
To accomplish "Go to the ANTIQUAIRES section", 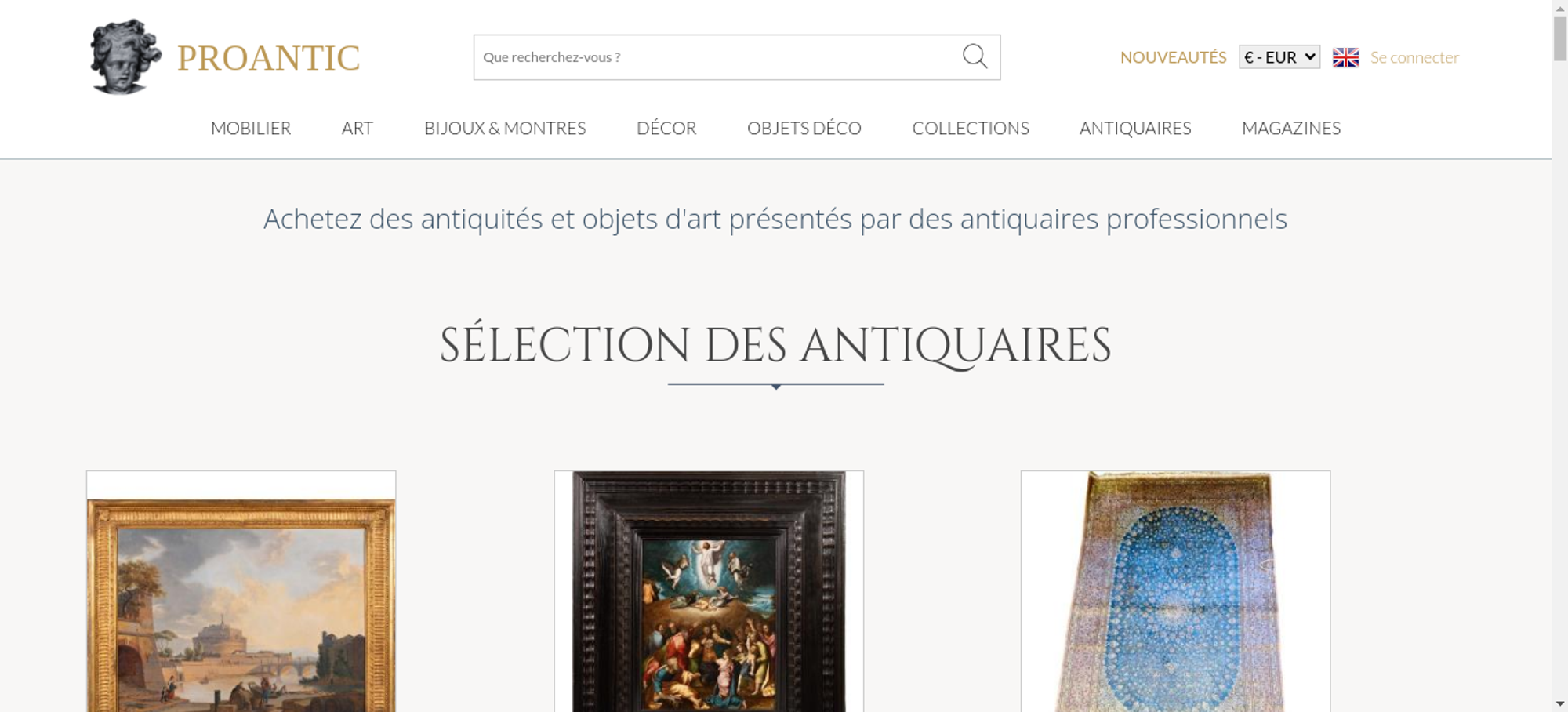I will pos(1135,128).
